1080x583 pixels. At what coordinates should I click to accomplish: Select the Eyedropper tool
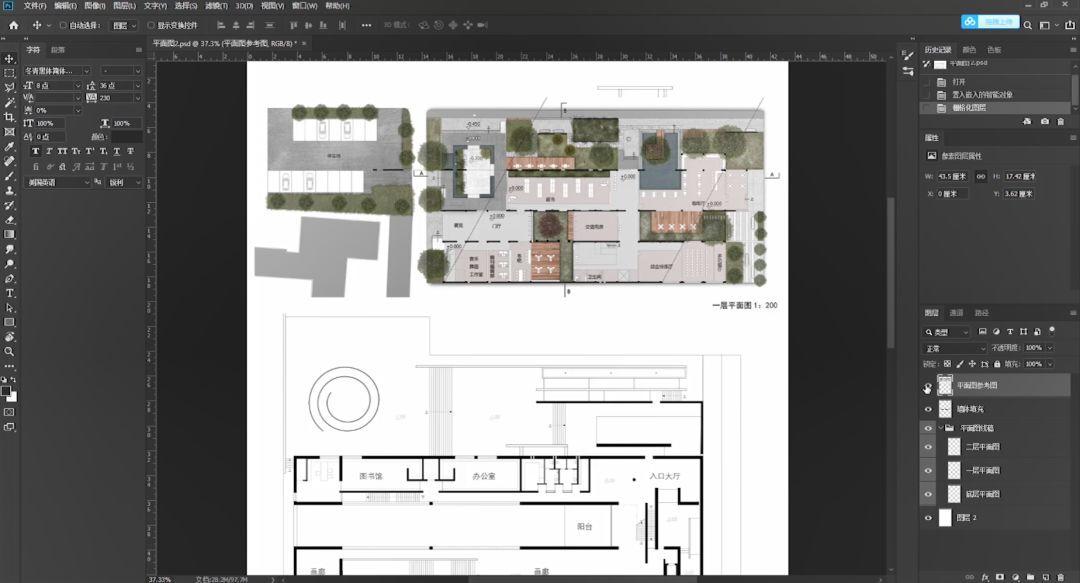click(x=10, y=147)
